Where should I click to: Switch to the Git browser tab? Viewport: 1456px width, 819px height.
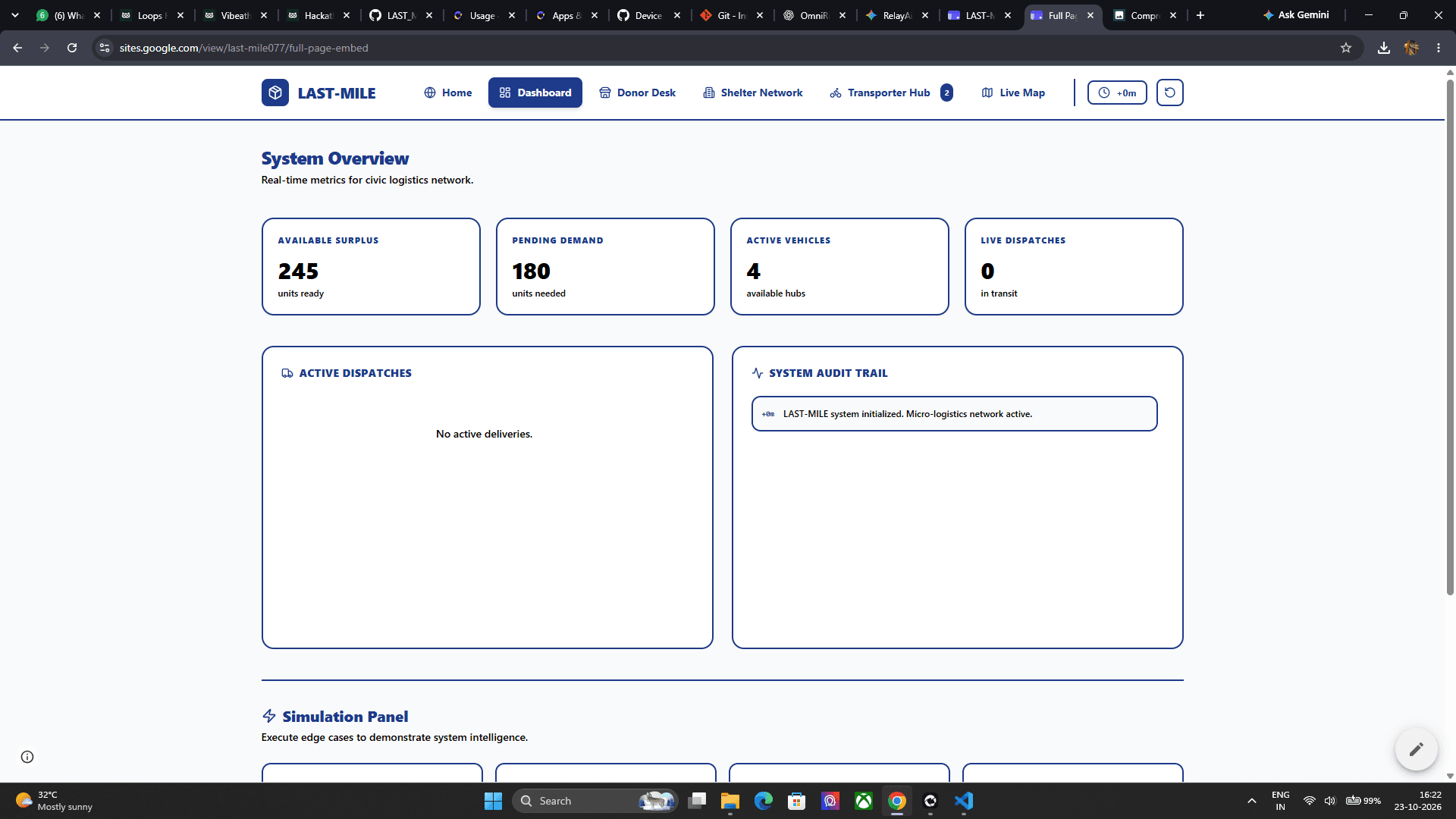pos(732,15)
